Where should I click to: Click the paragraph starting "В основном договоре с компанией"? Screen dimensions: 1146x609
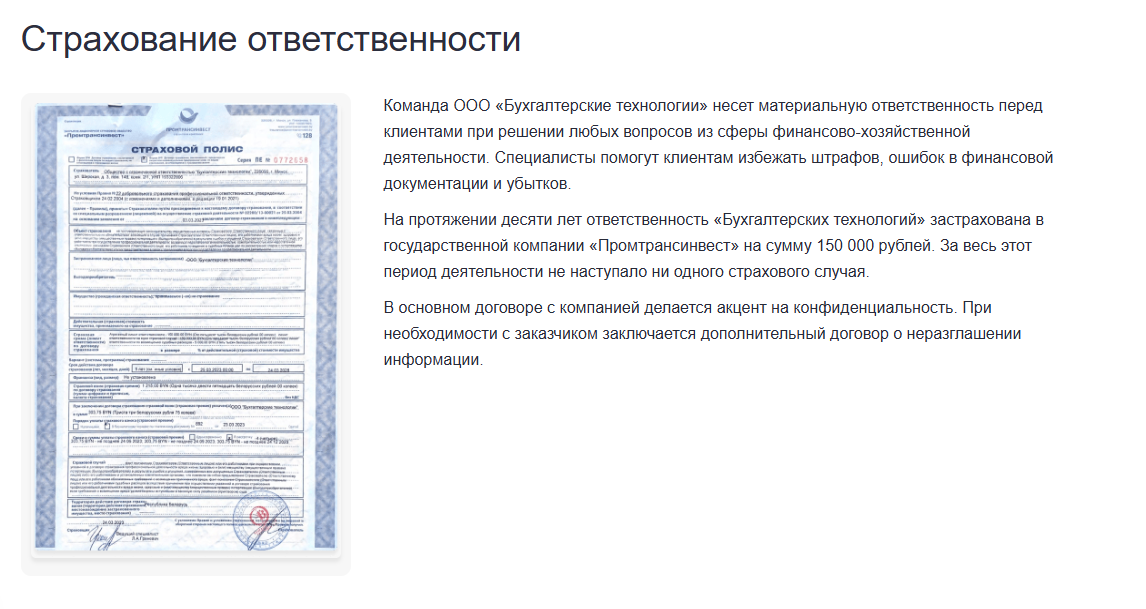click(702, 333)
